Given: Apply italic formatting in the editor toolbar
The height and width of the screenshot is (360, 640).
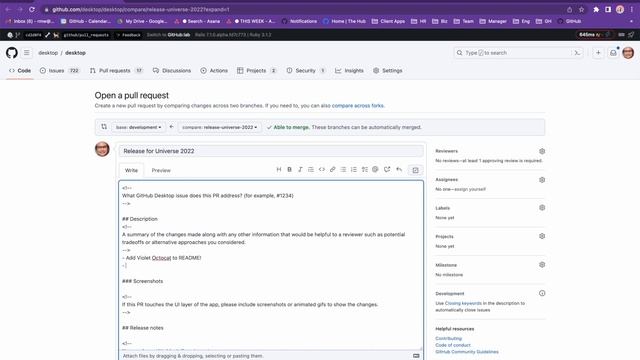Looking at the screenshot, I should coord(300,169).
